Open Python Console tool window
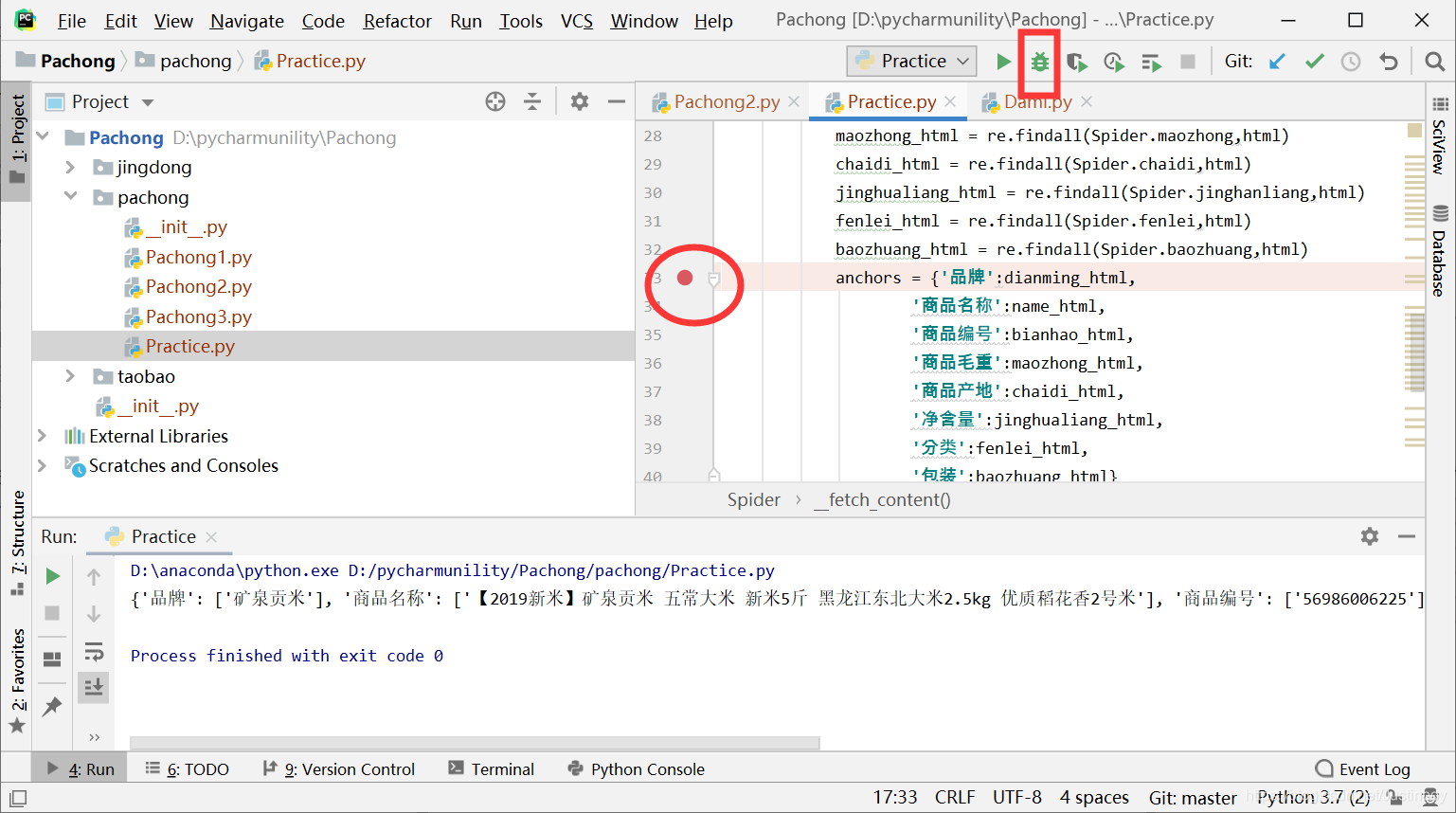The height and width of the screenshot is (813, 1456). (x=636, y=769)
